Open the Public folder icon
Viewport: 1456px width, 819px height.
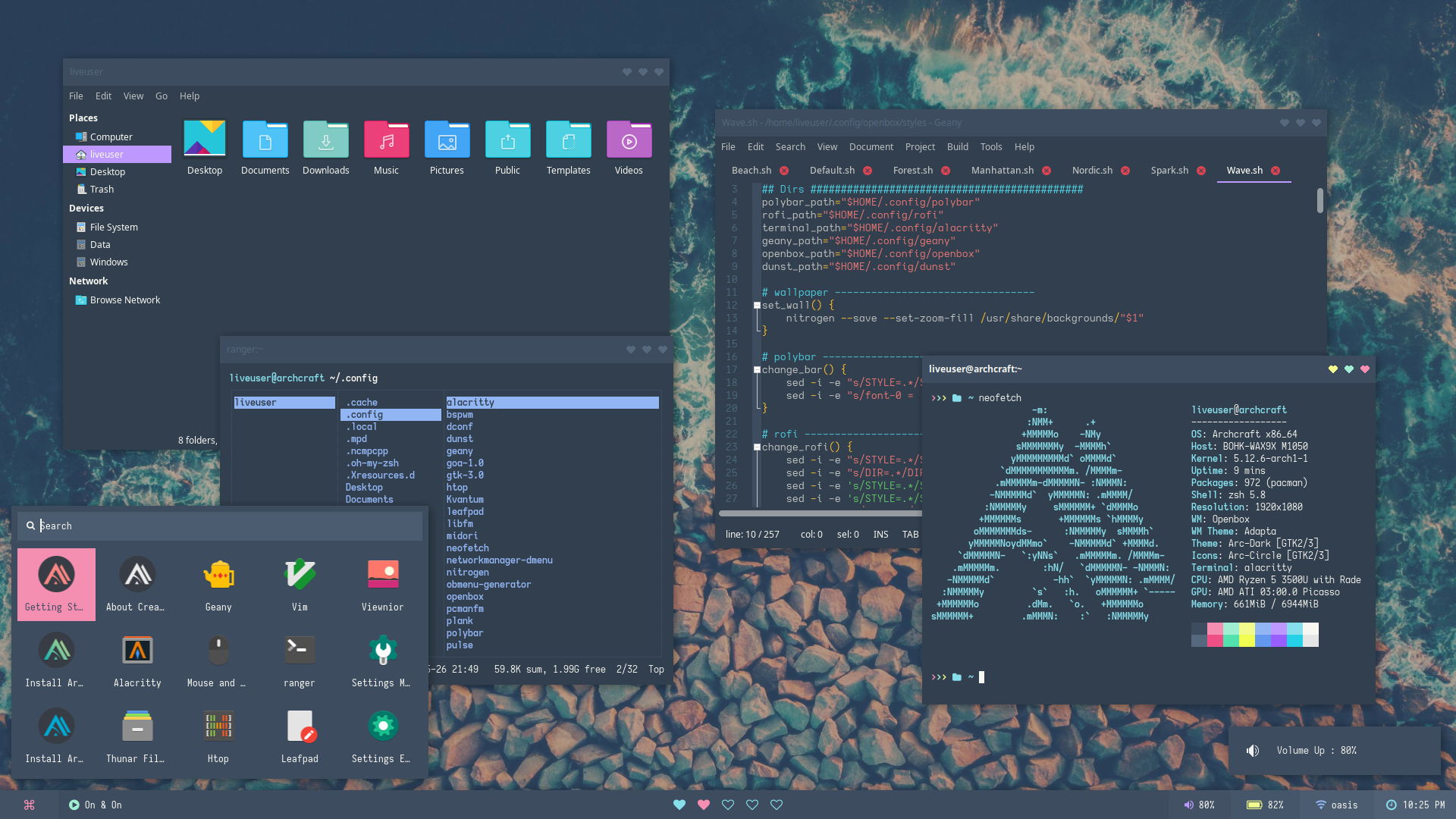pos(507,140)
